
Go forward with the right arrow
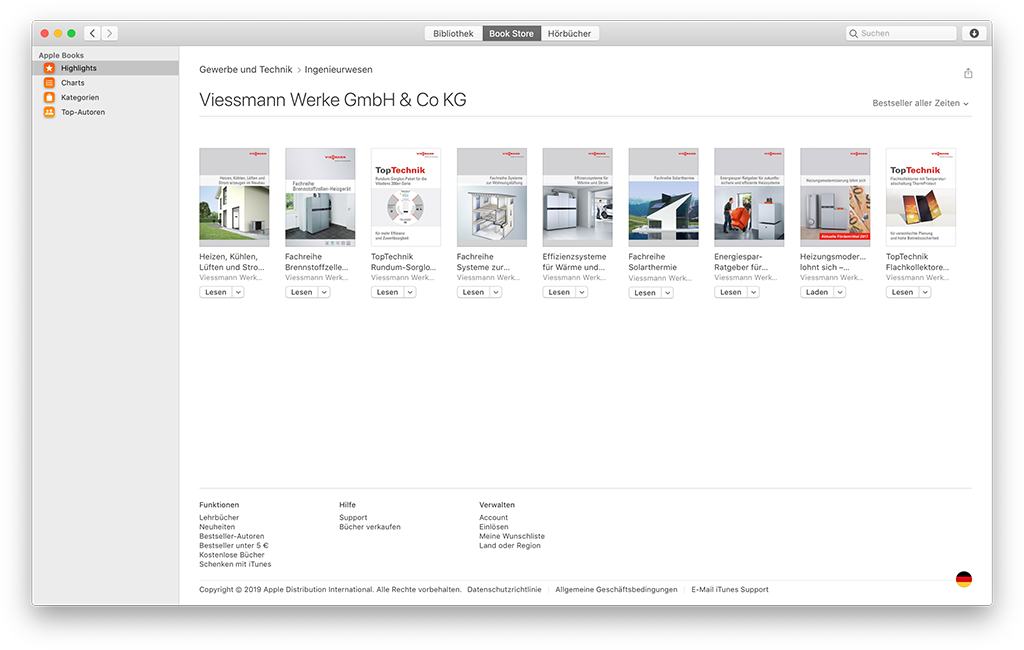pyautogui.click(x=110, y=33)
